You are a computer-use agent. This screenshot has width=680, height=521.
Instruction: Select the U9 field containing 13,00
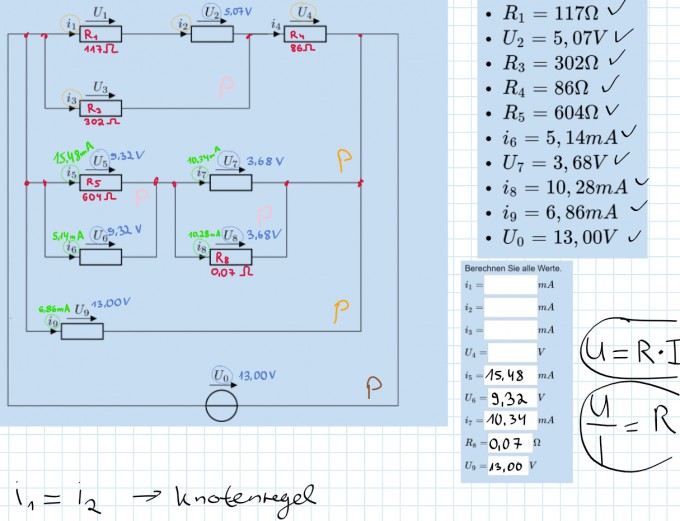point(508,466)
